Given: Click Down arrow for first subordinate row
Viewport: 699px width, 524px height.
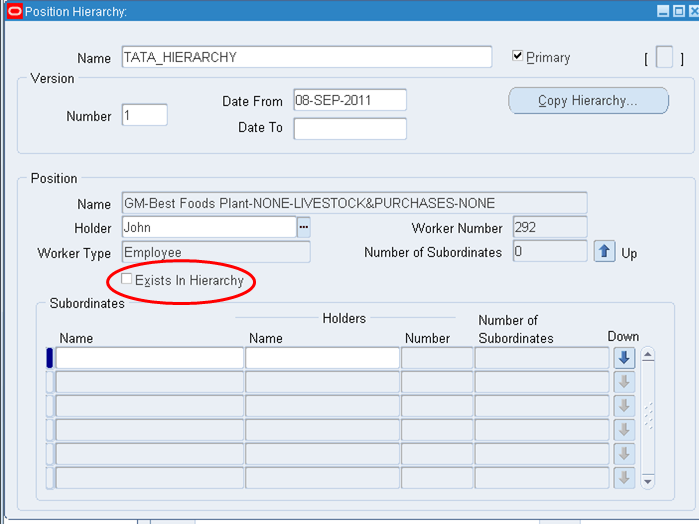Looking at the screenshot, I should click(x=624, y=358).
